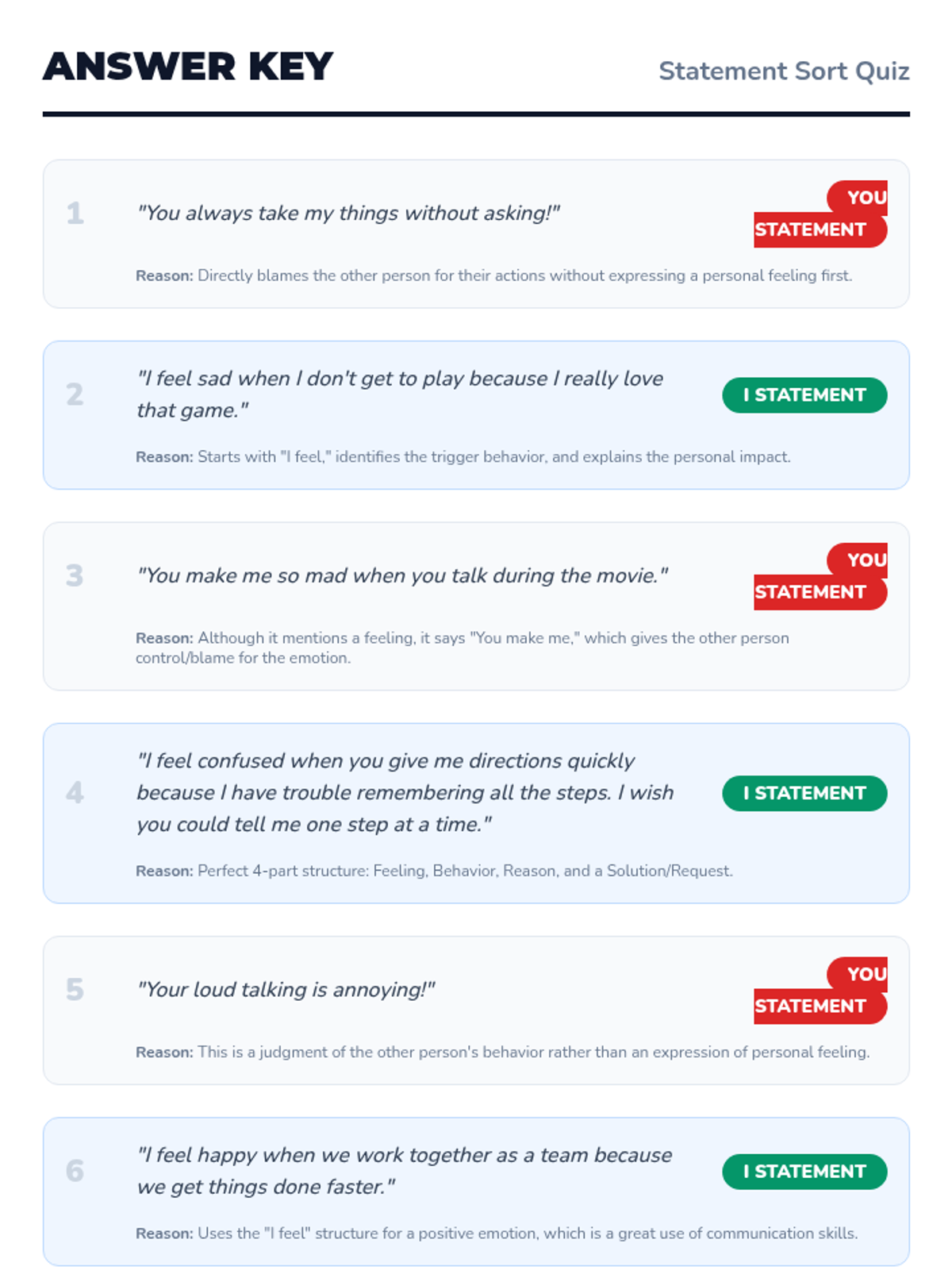Viewport: 952px width, 1270px height.
Task: Click the quote "You always take my things"
Action: pos(348,213)
